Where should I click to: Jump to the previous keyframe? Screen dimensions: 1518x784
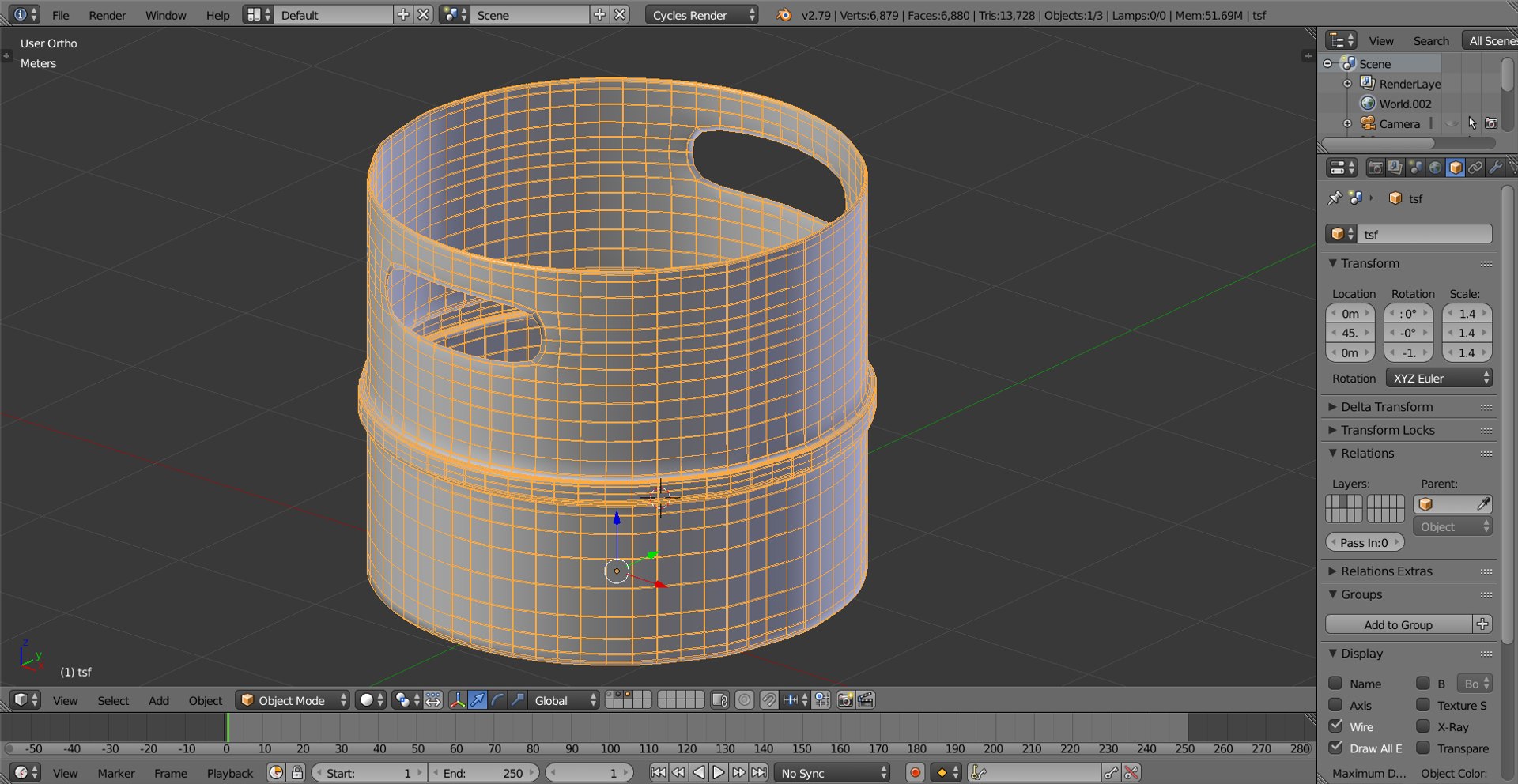[x=678, y=772]
